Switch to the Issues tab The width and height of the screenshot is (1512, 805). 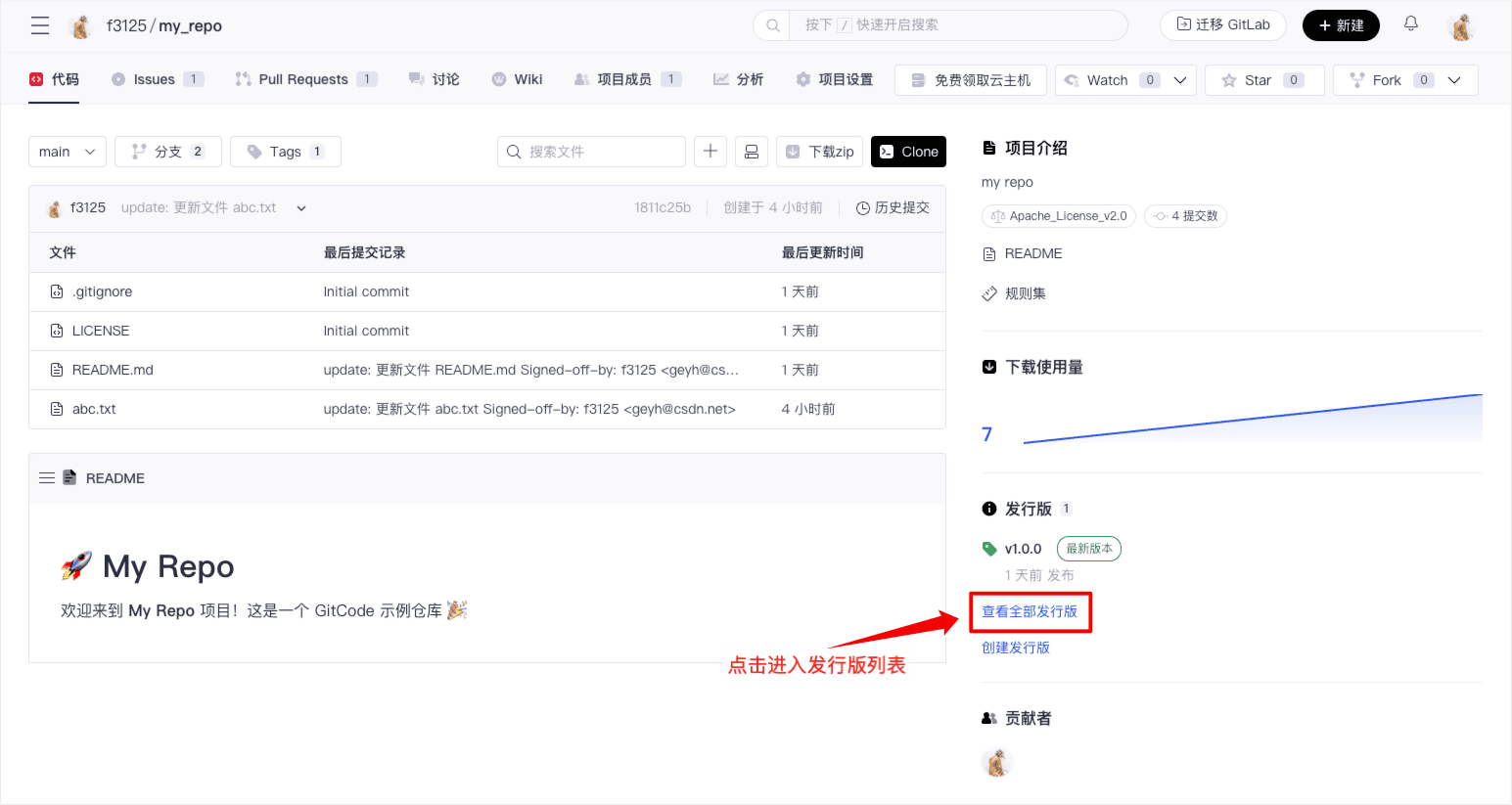(x=154, y=79)
